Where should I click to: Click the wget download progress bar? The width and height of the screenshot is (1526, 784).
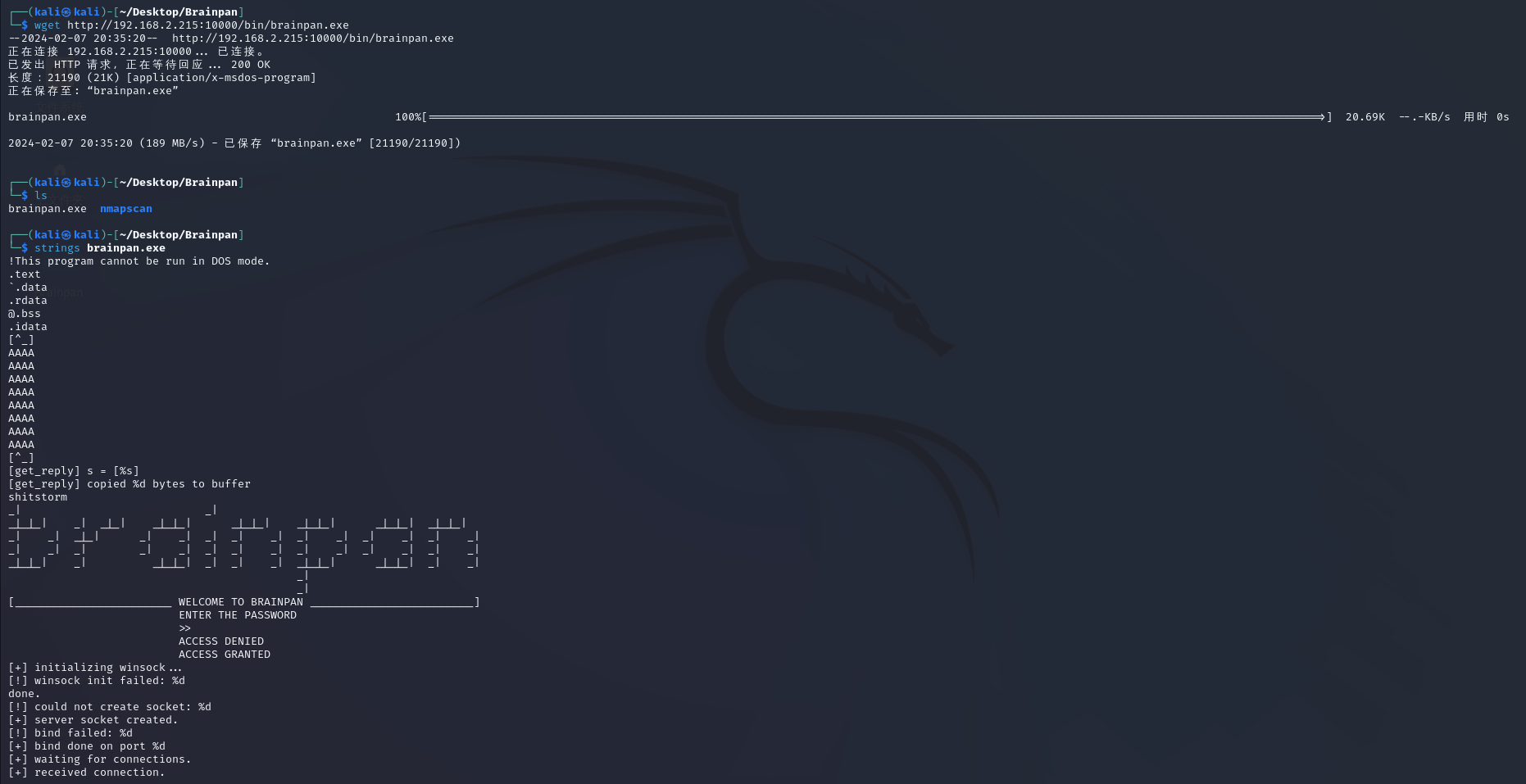(x=877, y=117)
